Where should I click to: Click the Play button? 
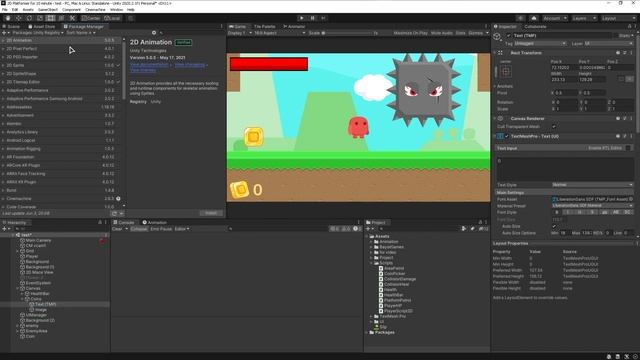tap(302, 18)
